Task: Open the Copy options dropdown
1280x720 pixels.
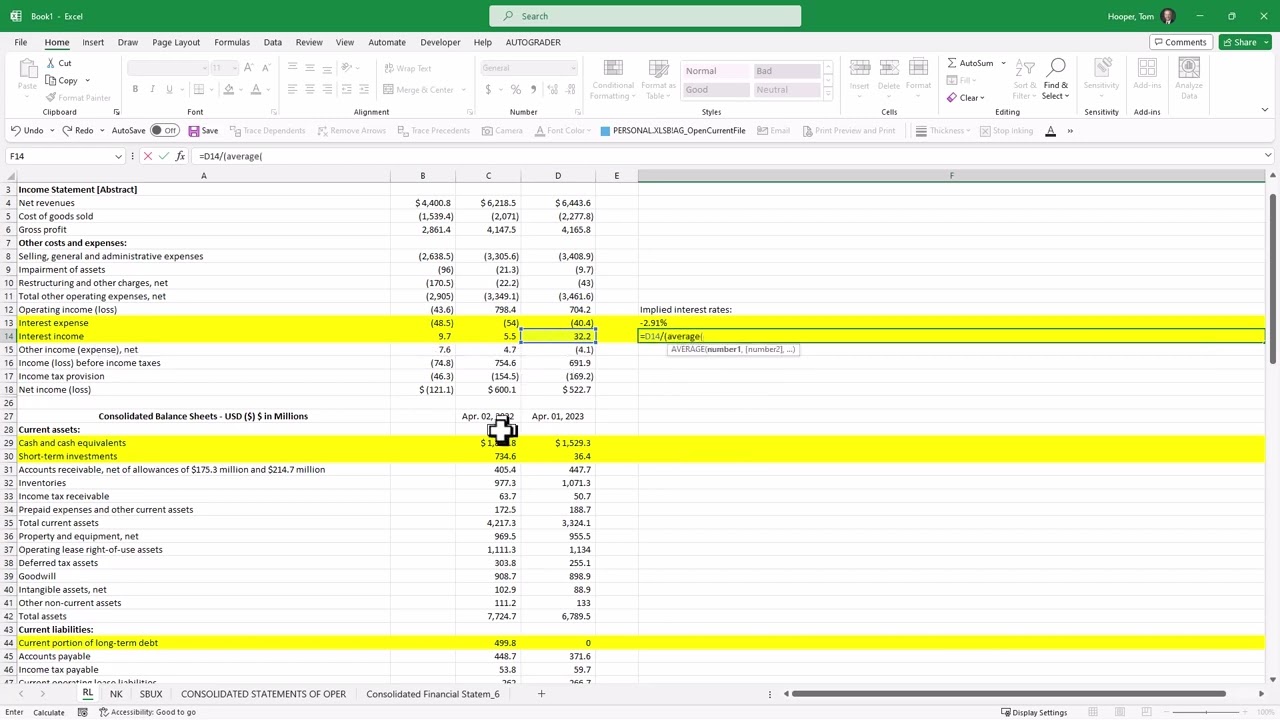Action: point(87,80)
